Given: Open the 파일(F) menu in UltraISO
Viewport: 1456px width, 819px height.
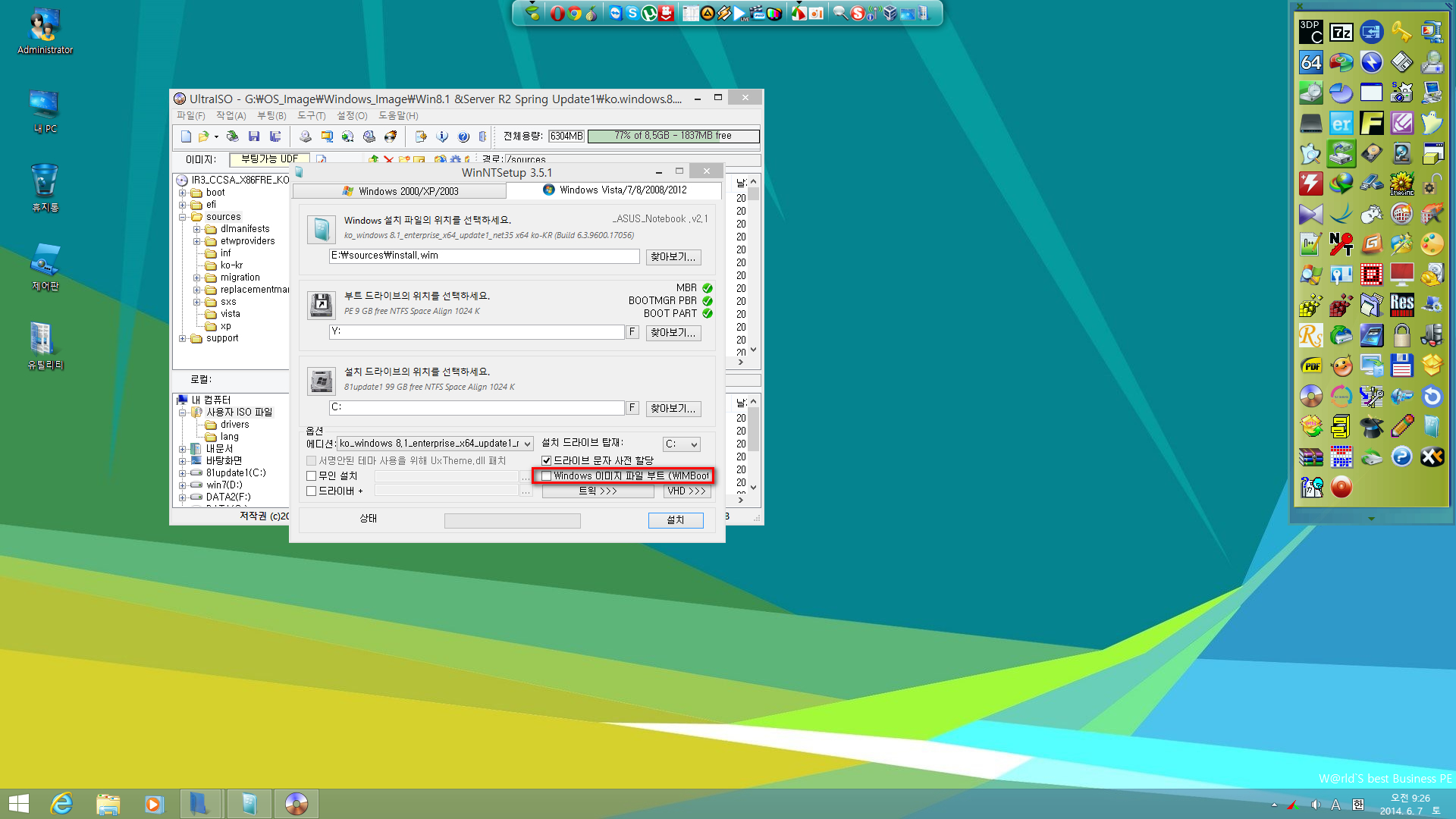Looking at the screenshot, I should (x=191, y=116).
